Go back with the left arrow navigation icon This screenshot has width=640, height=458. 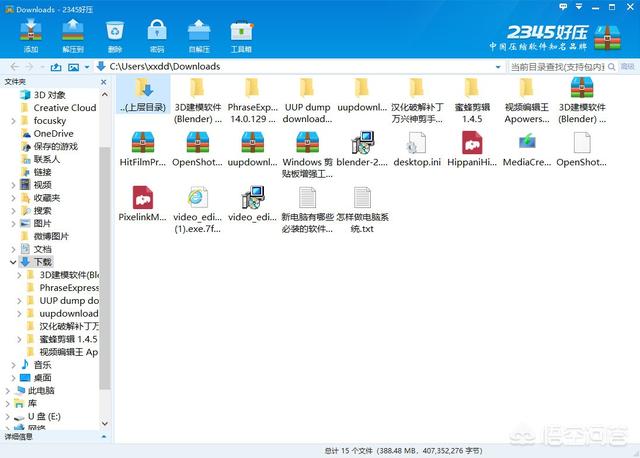coord(15,67)
